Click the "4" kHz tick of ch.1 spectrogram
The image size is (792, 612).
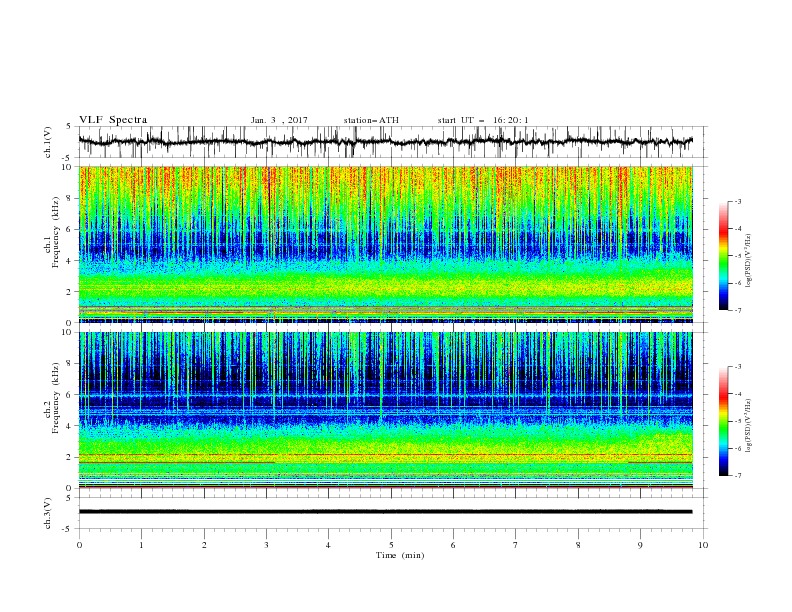pos(70,261)
